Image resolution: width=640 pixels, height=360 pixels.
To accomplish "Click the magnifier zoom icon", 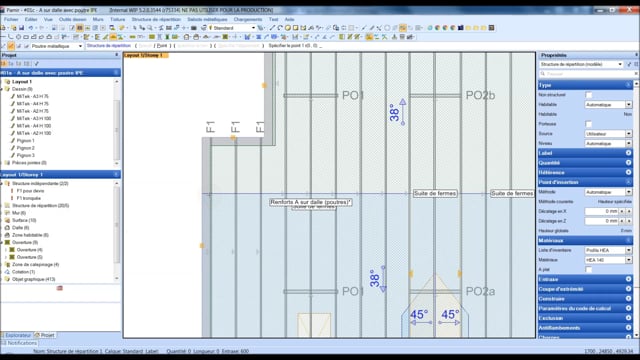I will click(x=150, y=28).
